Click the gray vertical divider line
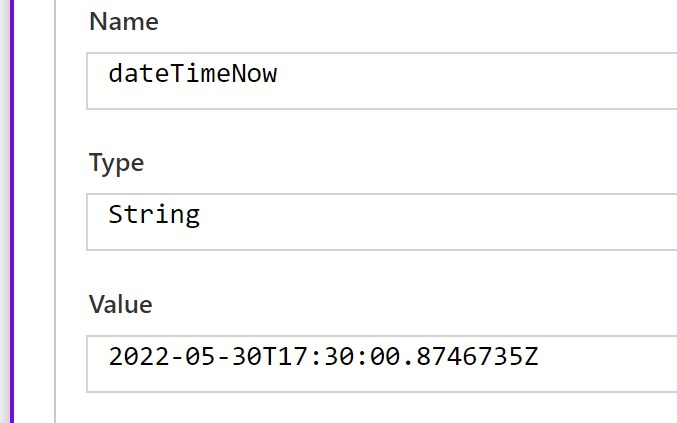This screenshot has height=423, width=677. 54,211
